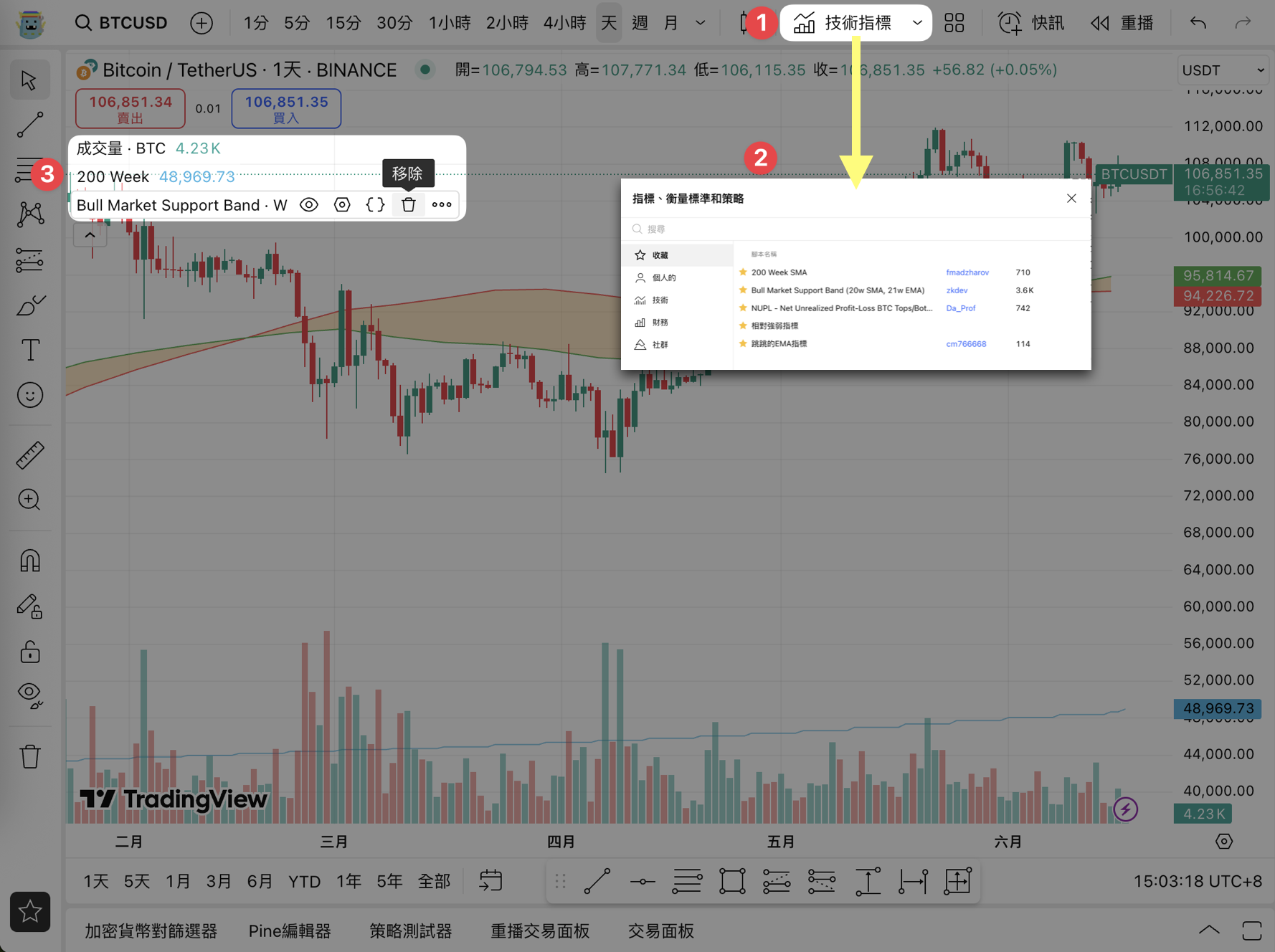1275x952 pixels.
Task: Hide the Bull Market Support Band indicator
Action: (x=309, y=205)
